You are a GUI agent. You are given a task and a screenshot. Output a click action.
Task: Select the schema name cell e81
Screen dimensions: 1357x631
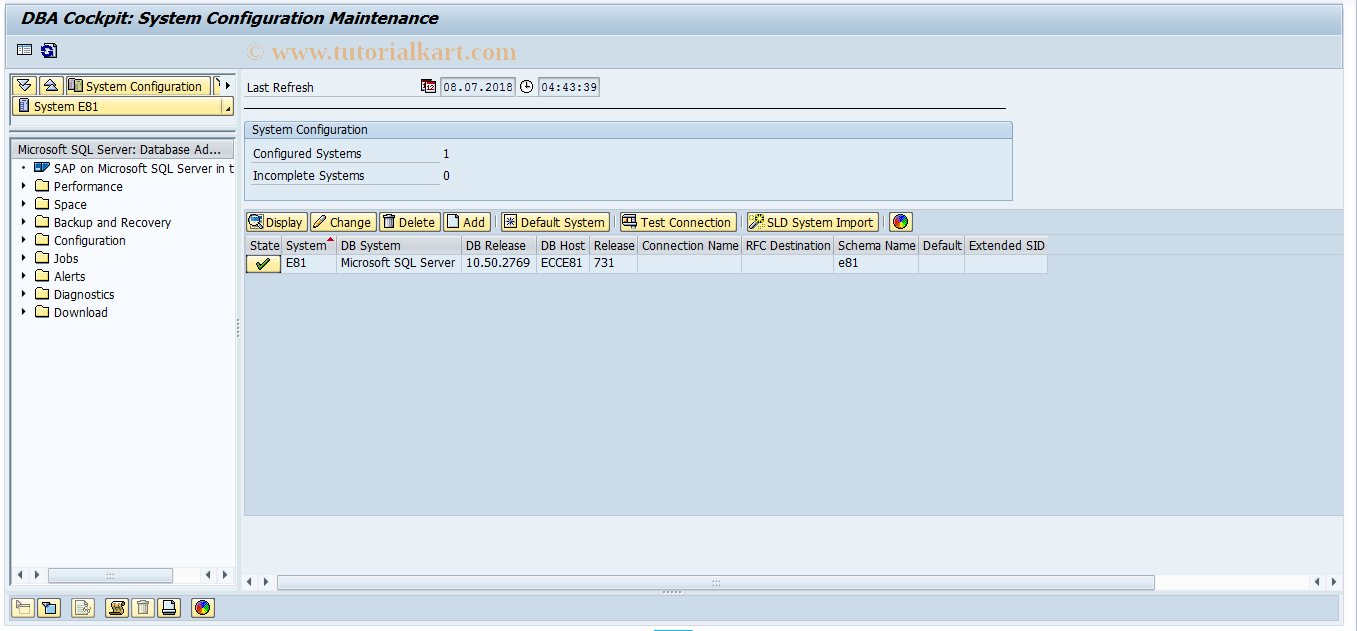tap(876, 263)
